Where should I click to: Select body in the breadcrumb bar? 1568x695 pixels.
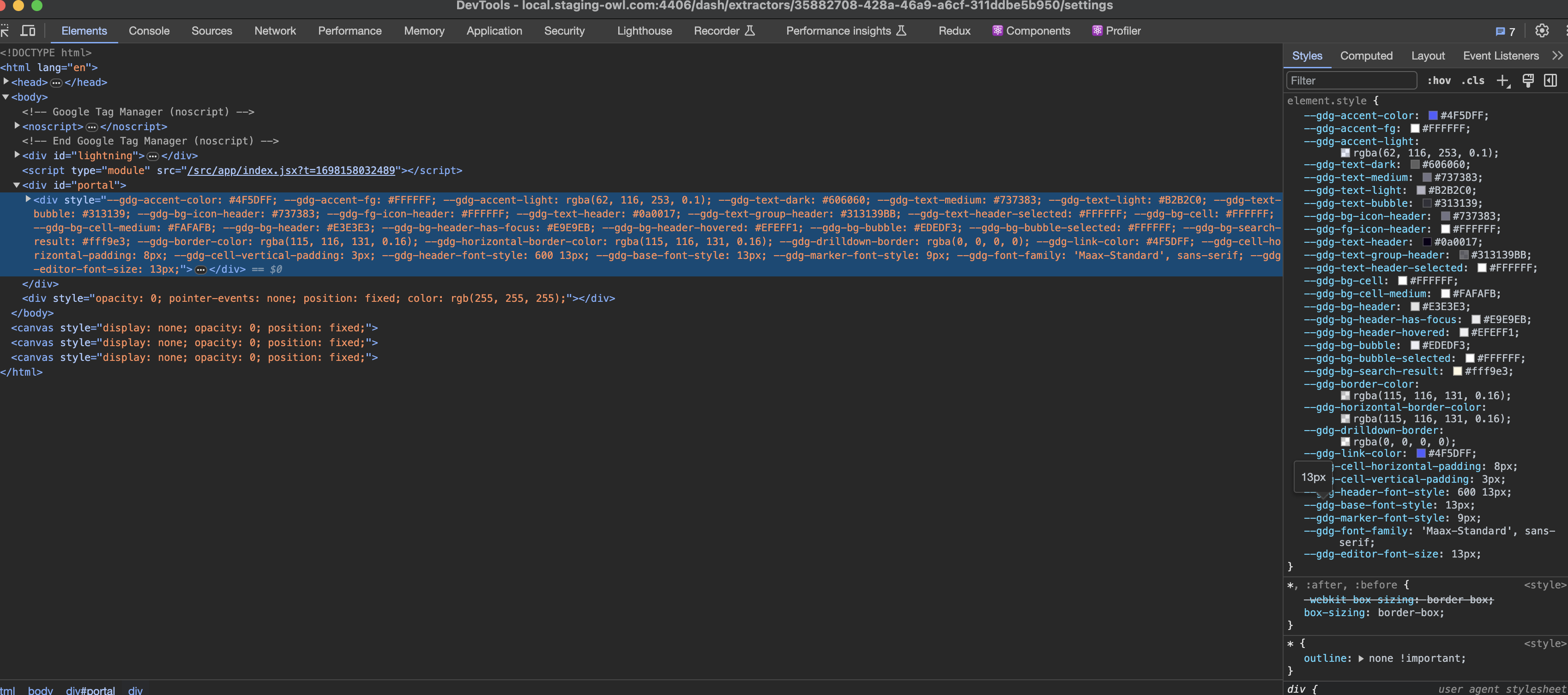point(40,690)
